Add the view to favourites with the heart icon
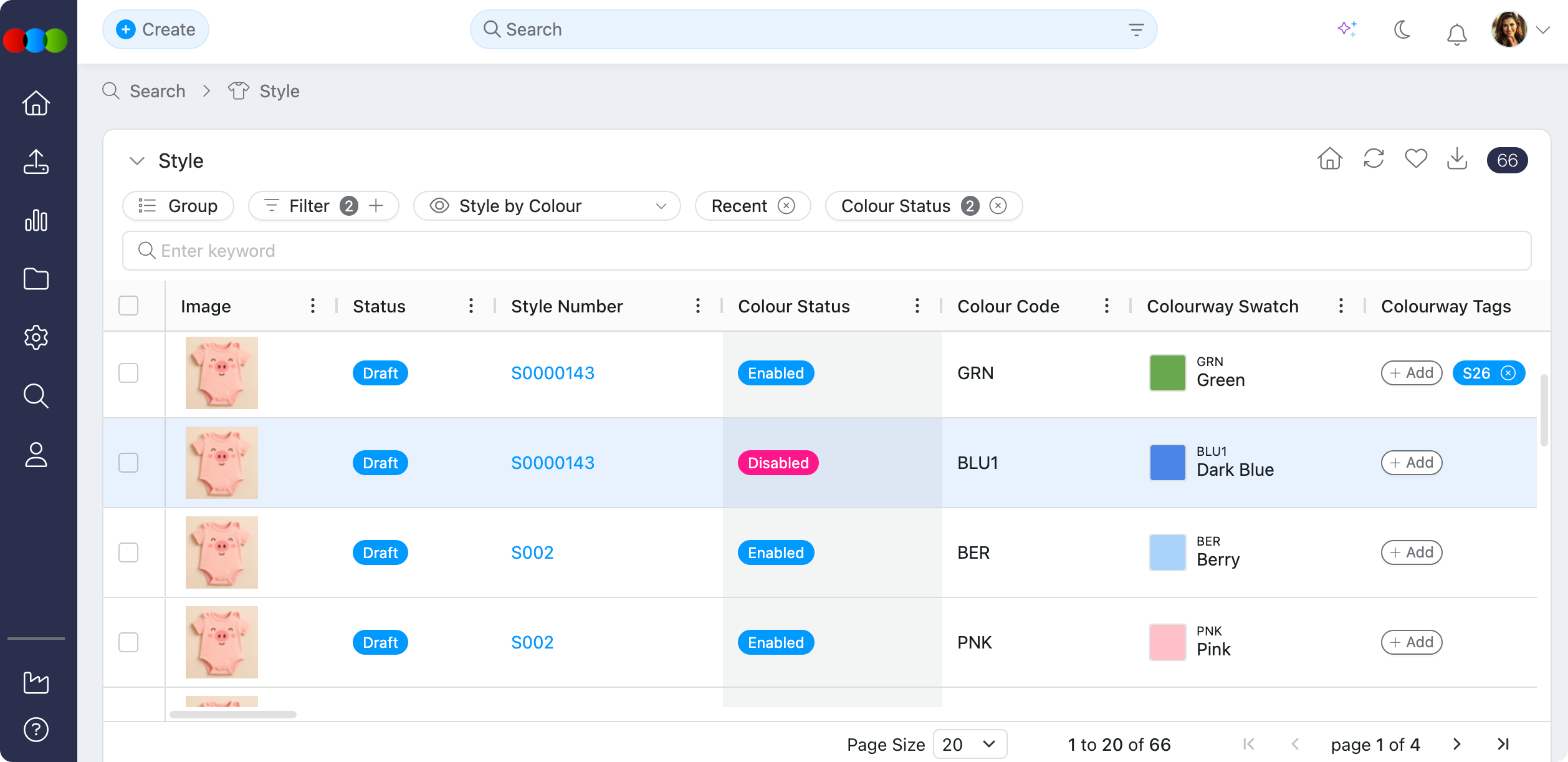This screenshot has width=1568, height=762. click(1415, 159)
